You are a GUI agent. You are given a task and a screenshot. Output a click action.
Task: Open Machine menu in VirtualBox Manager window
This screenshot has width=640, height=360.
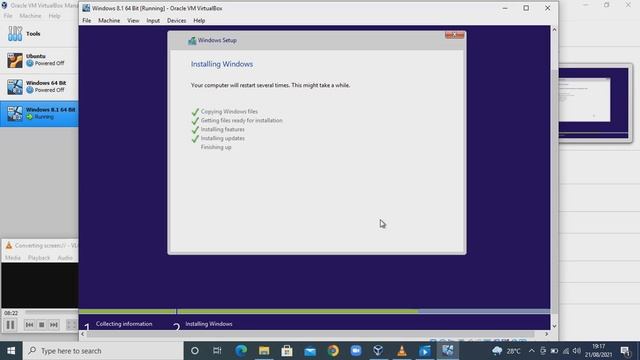[x=30, y=16]
